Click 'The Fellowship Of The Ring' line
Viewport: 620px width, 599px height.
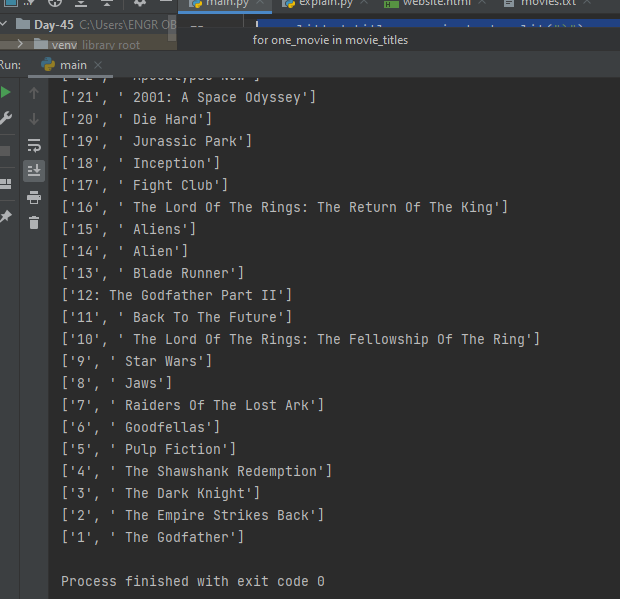(301, 339)
